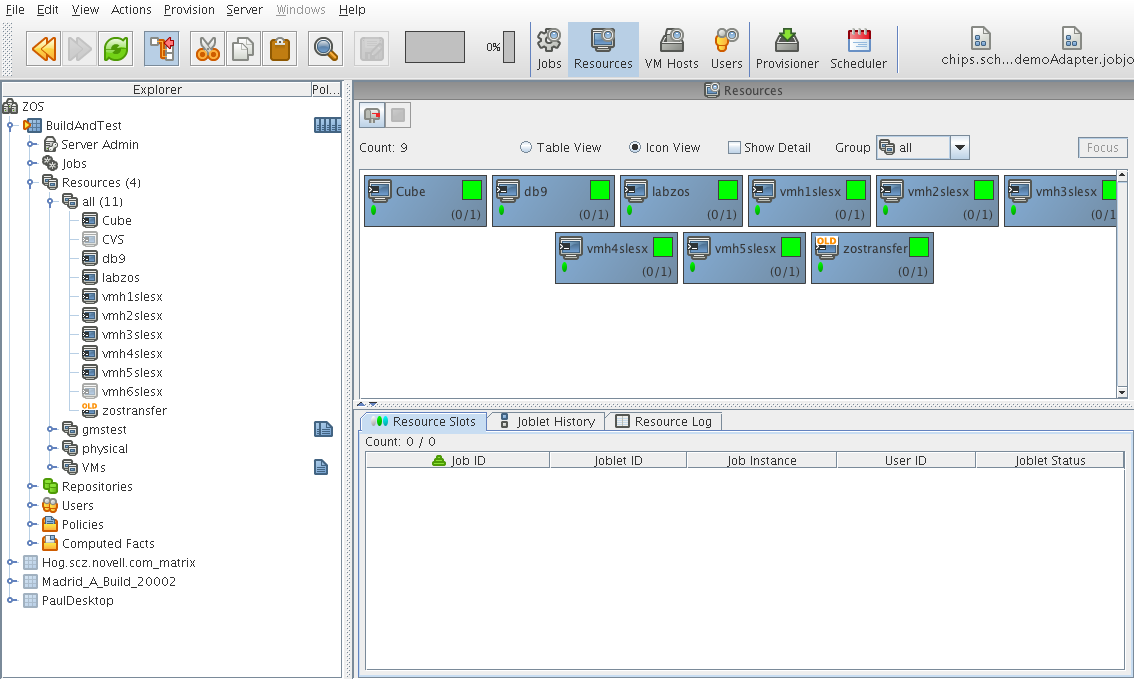Image resolution: width=1134 pixels, height=679 pixels.
Task: Switch to the Resource Log tab
Action: coord(663,422)
